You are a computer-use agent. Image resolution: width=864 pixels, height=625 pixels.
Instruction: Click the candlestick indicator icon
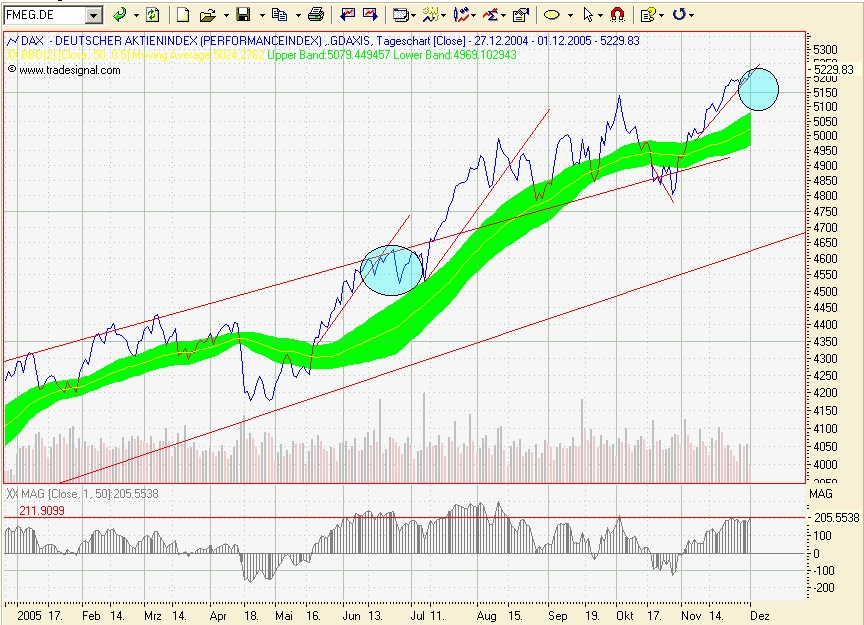coord(461,15)
